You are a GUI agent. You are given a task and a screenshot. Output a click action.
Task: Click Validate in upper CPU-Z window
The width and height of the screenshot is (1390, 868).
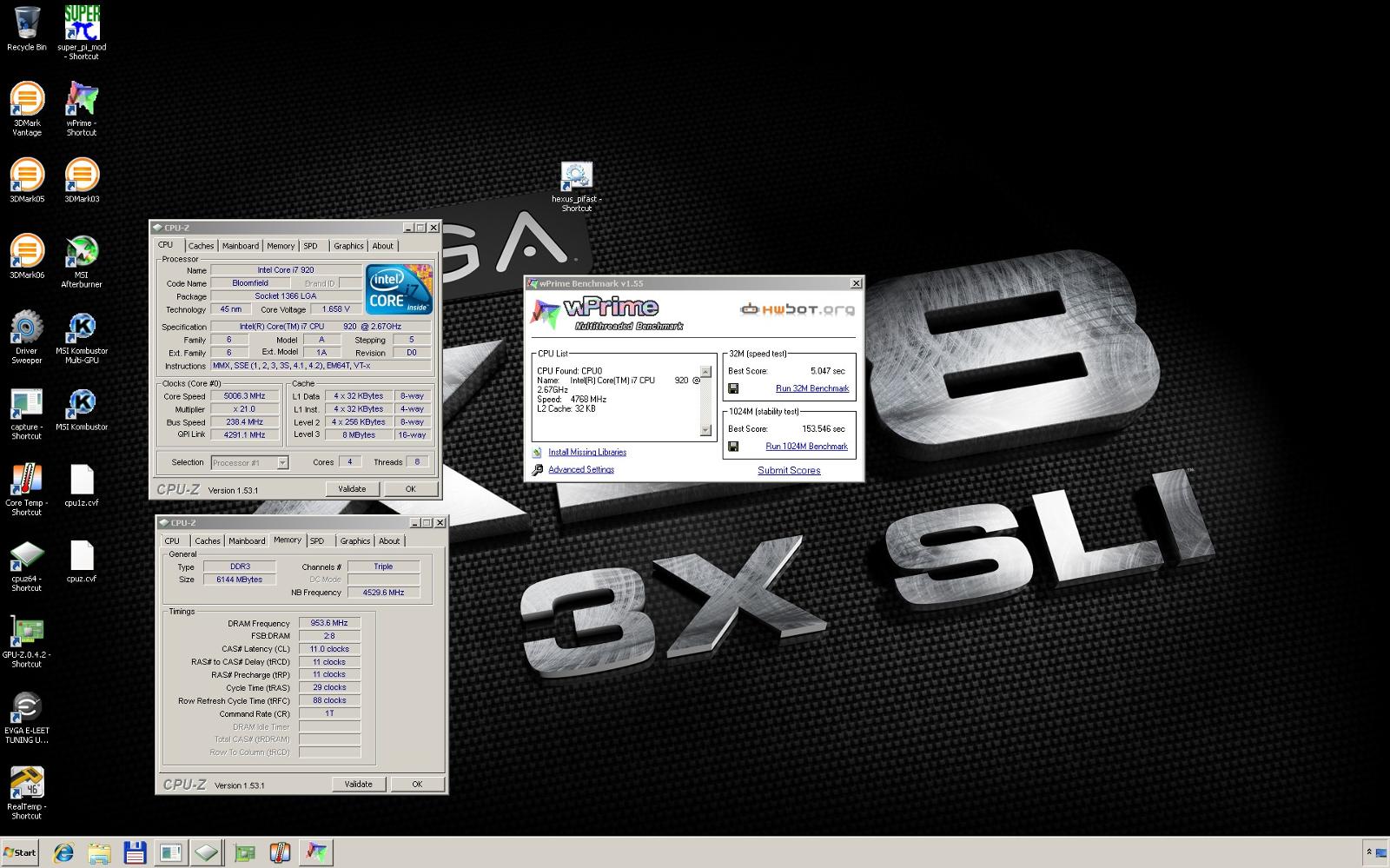point(352,489)
